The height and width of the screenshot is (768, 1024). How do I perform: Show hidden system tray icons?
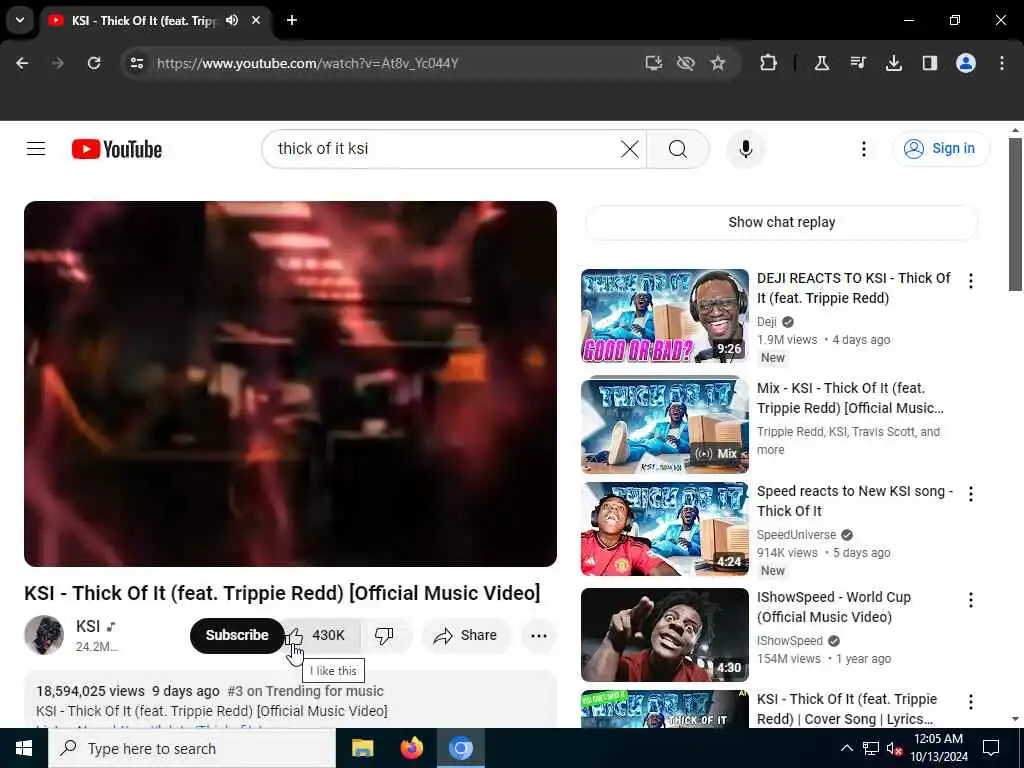[846, 748]
